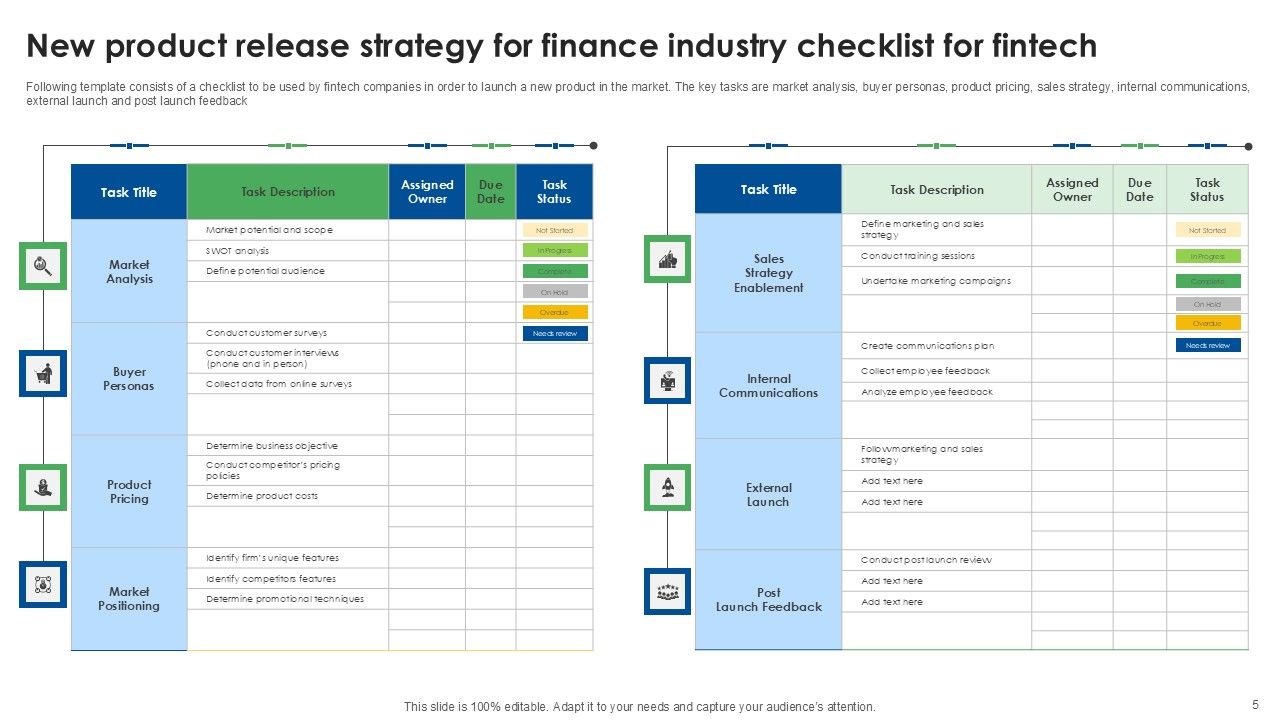1280x720 pixels.
Task: Select the Buyer Personas shopper icon
Action: (x=43, y=375)
